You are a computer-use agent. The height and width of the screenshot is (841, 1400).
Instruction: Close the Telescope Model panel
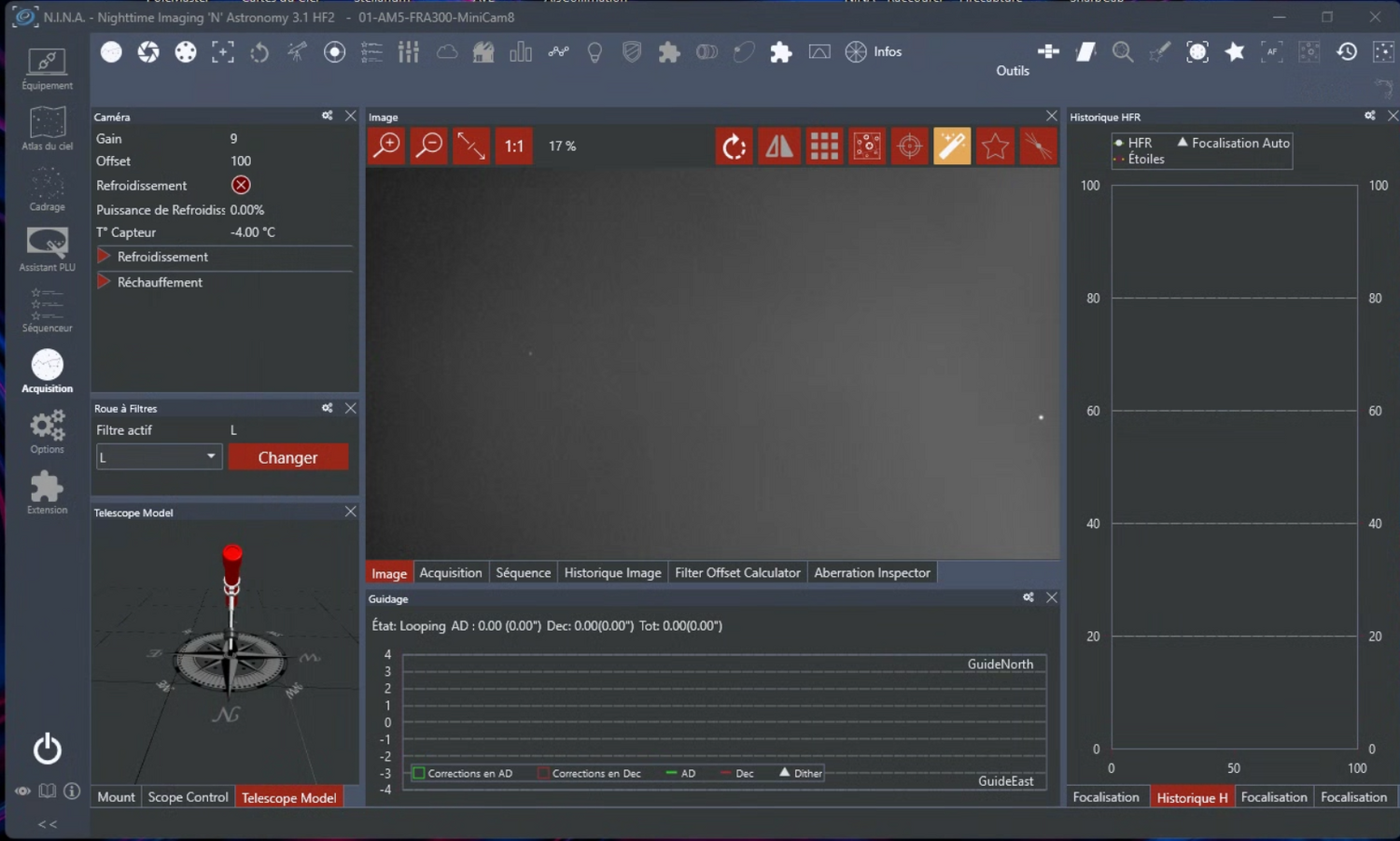point(351,512)
